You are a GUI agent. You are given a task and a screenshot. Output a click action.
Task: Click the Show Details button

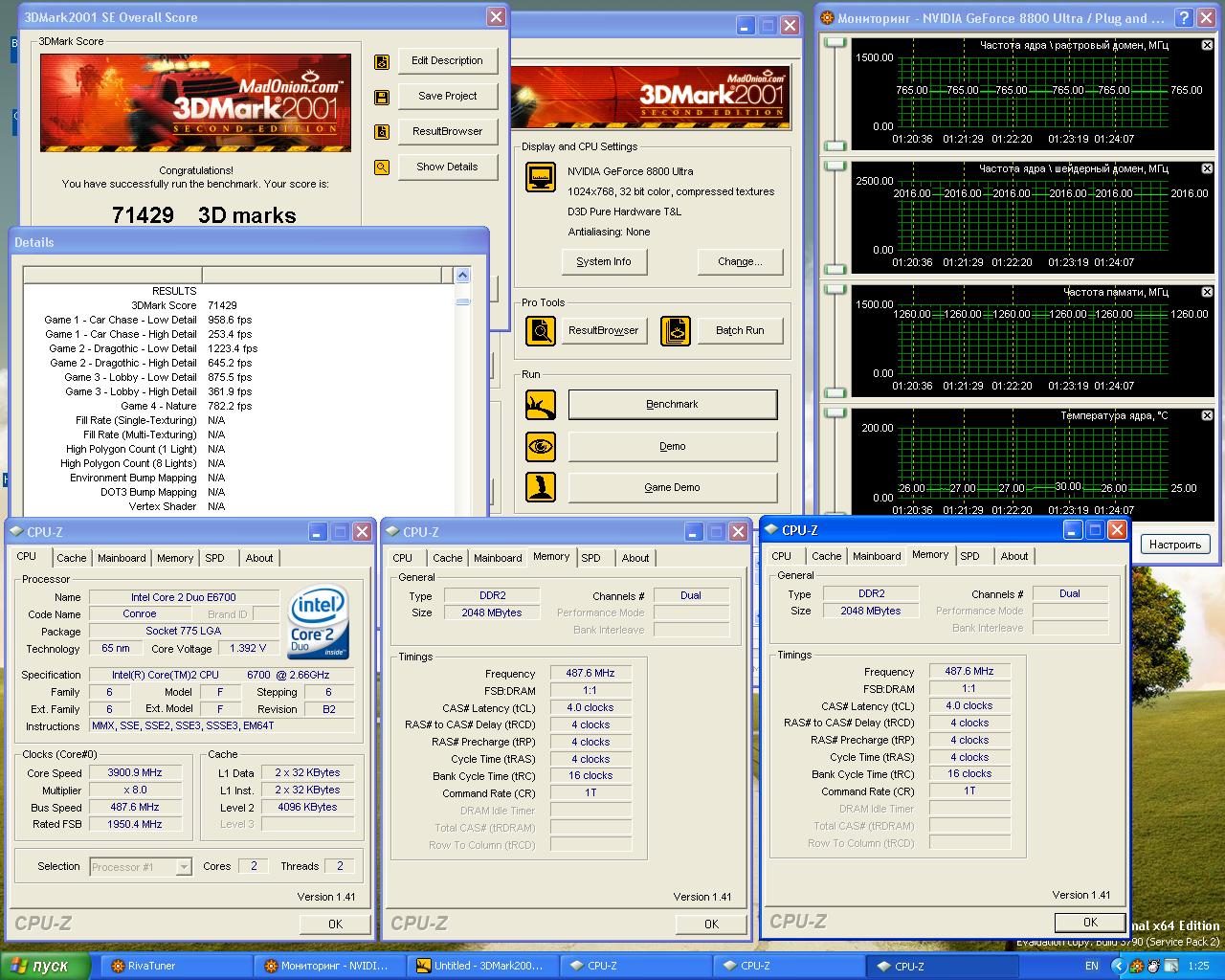coord(448,167)
